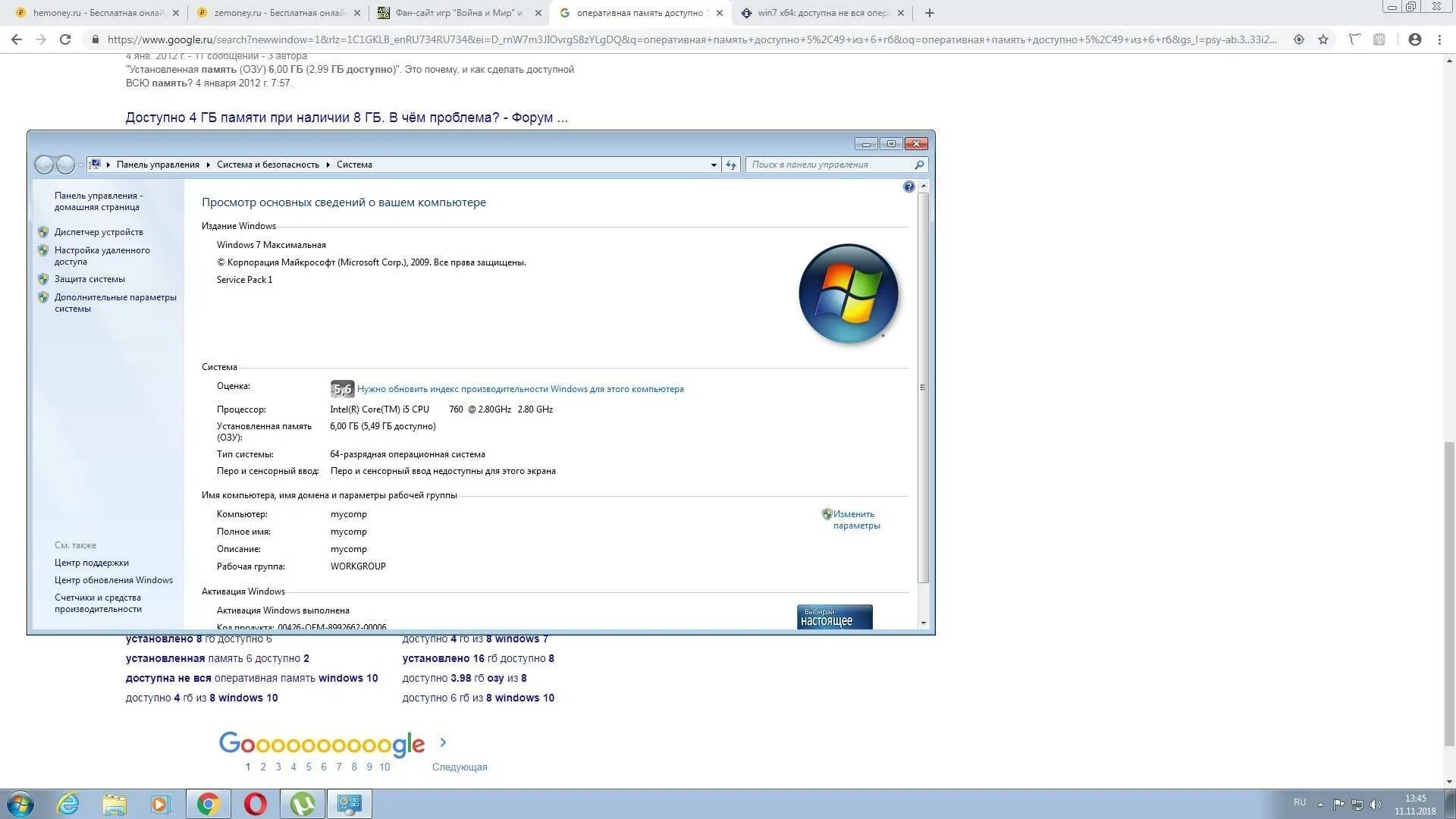Switch to hemoney.ru tab
This screenshot has width=1456, height=819.
pos(96,13)
